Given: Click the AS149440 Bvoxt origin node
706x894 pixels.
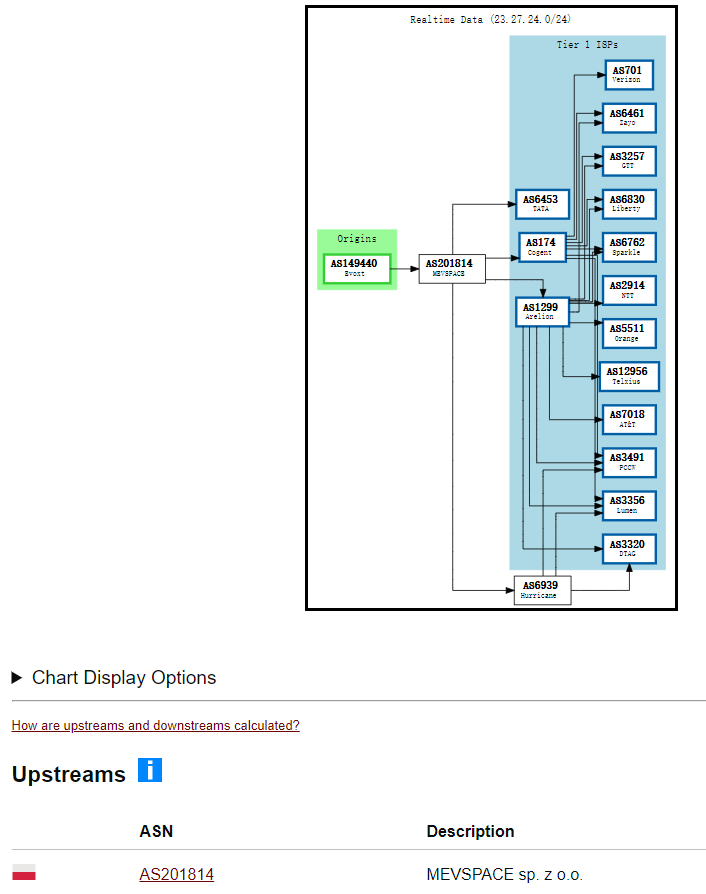Looking at the screenshot, I should 357,269.
